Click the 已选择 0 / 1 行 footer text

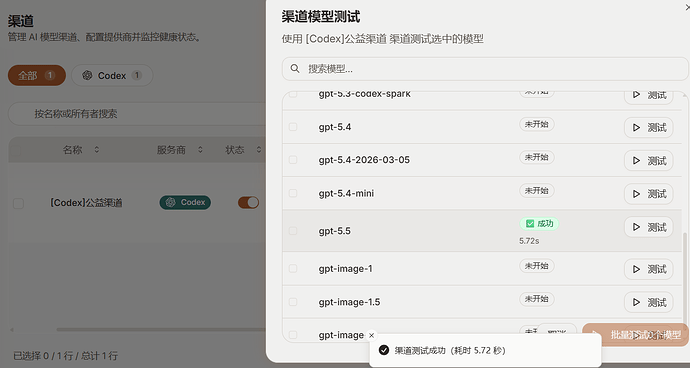point(66,356)
